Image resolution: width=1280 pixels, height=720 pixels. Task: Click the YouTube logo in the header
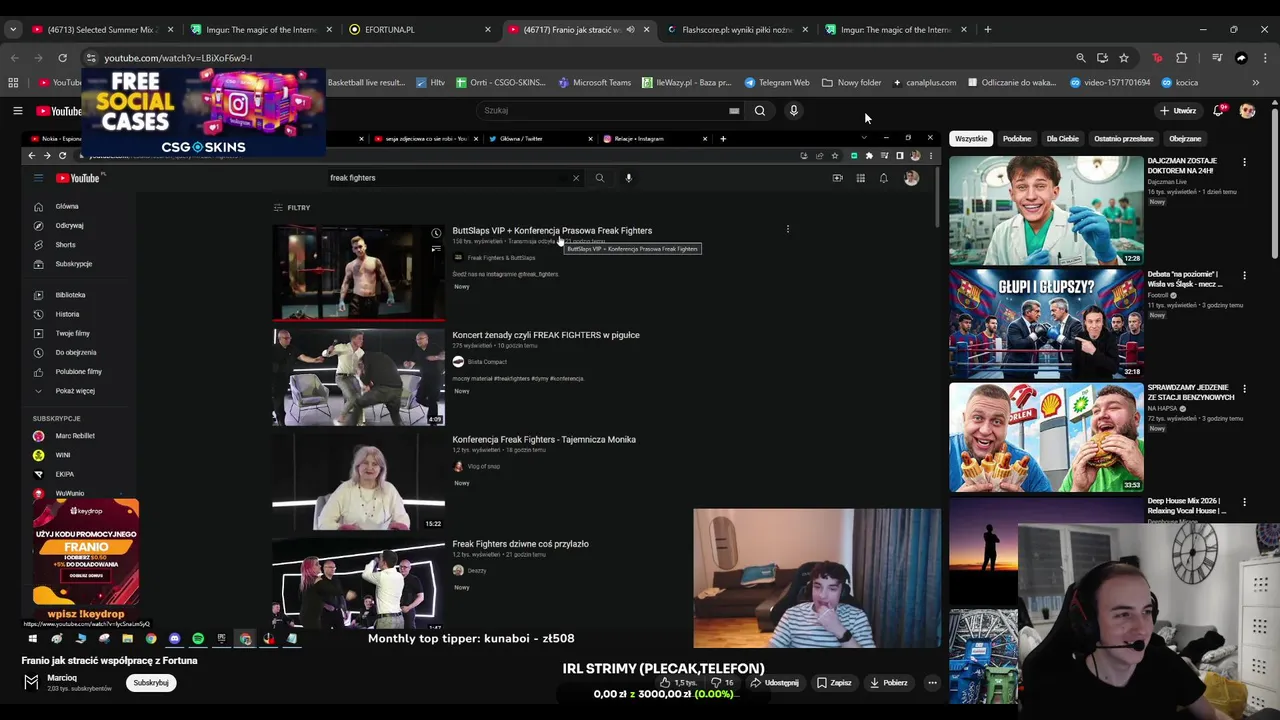point(60,111)
